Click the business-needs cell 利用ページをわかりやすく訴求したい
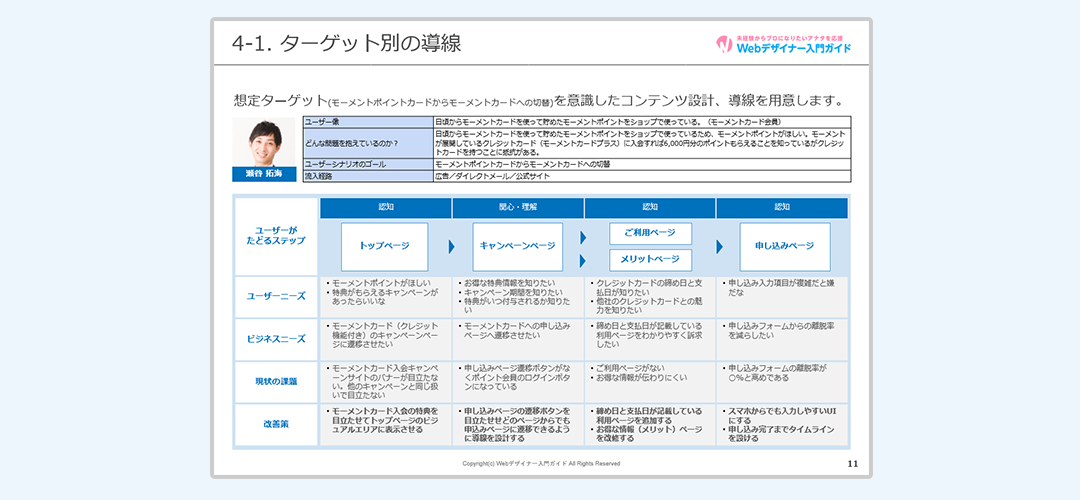The height and width of the screenshot is (500, 1080). 650,340
